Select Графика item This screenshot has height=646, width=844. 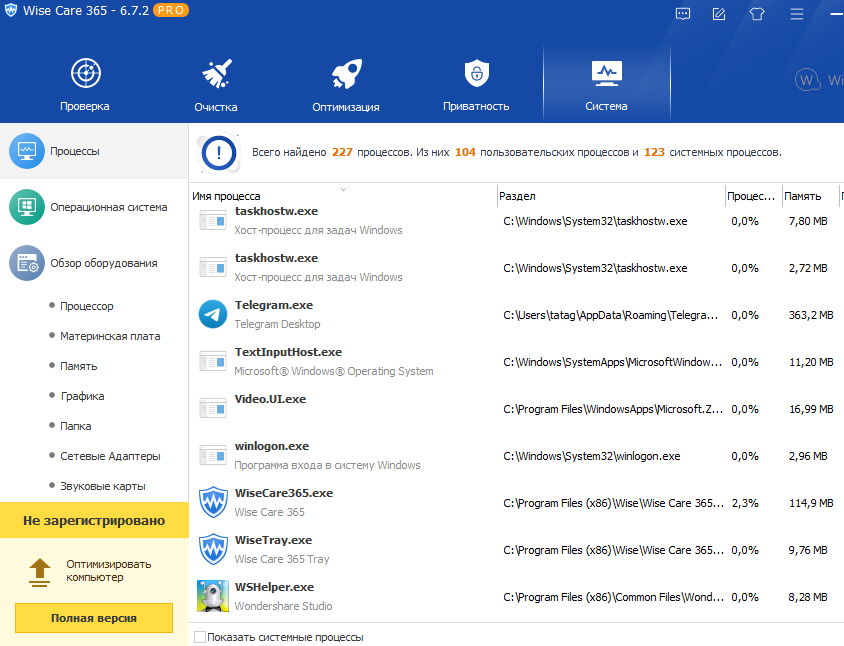[x=82, y=396]
